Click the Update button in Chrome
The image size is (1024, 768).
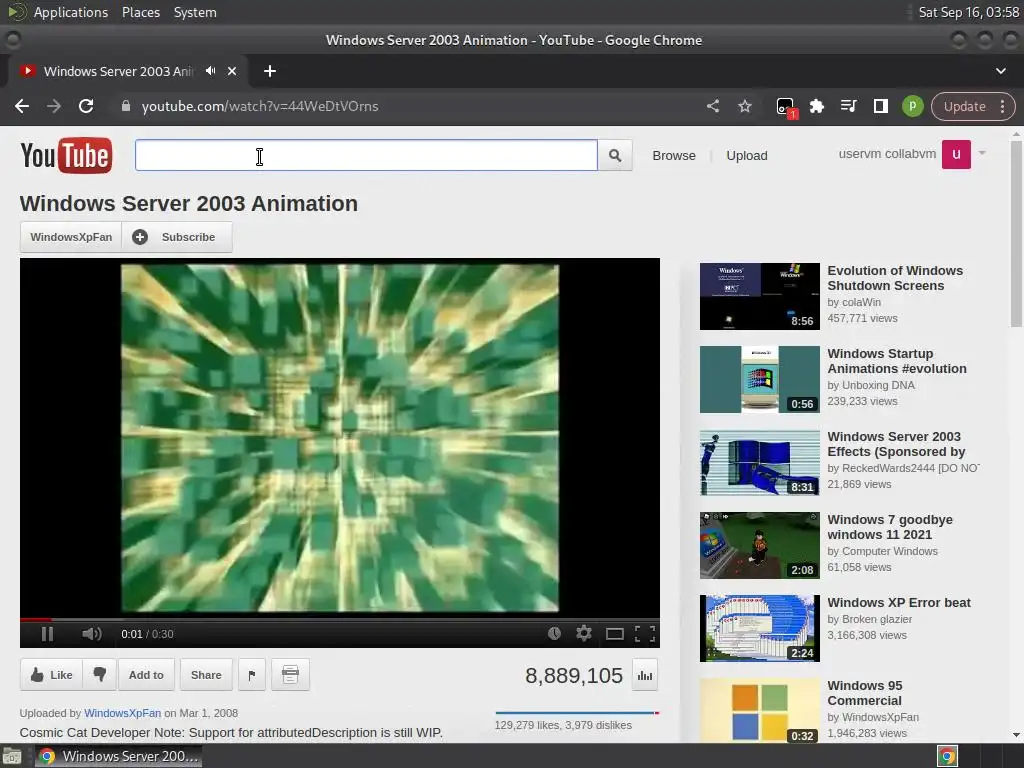point(965,106)
